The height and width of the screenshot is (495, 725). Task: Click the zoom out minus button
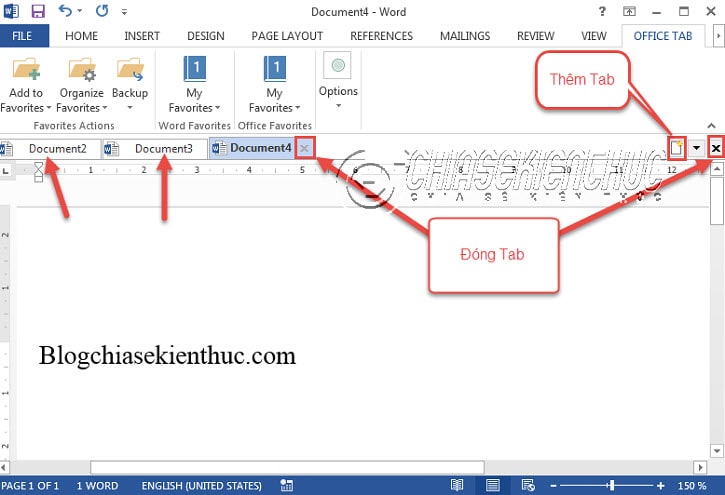553,486
